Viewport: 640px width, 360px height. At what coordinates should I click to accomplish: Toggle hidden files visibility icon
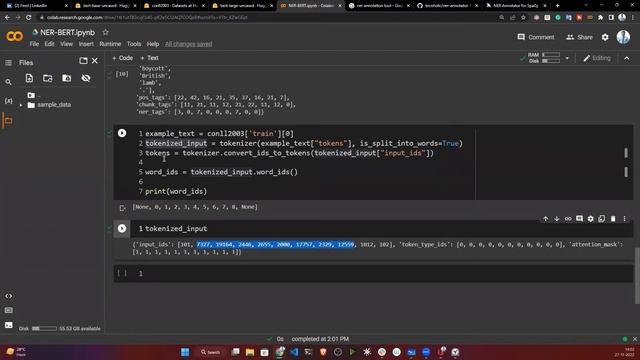pyautogui.click(x=86, y=78)
